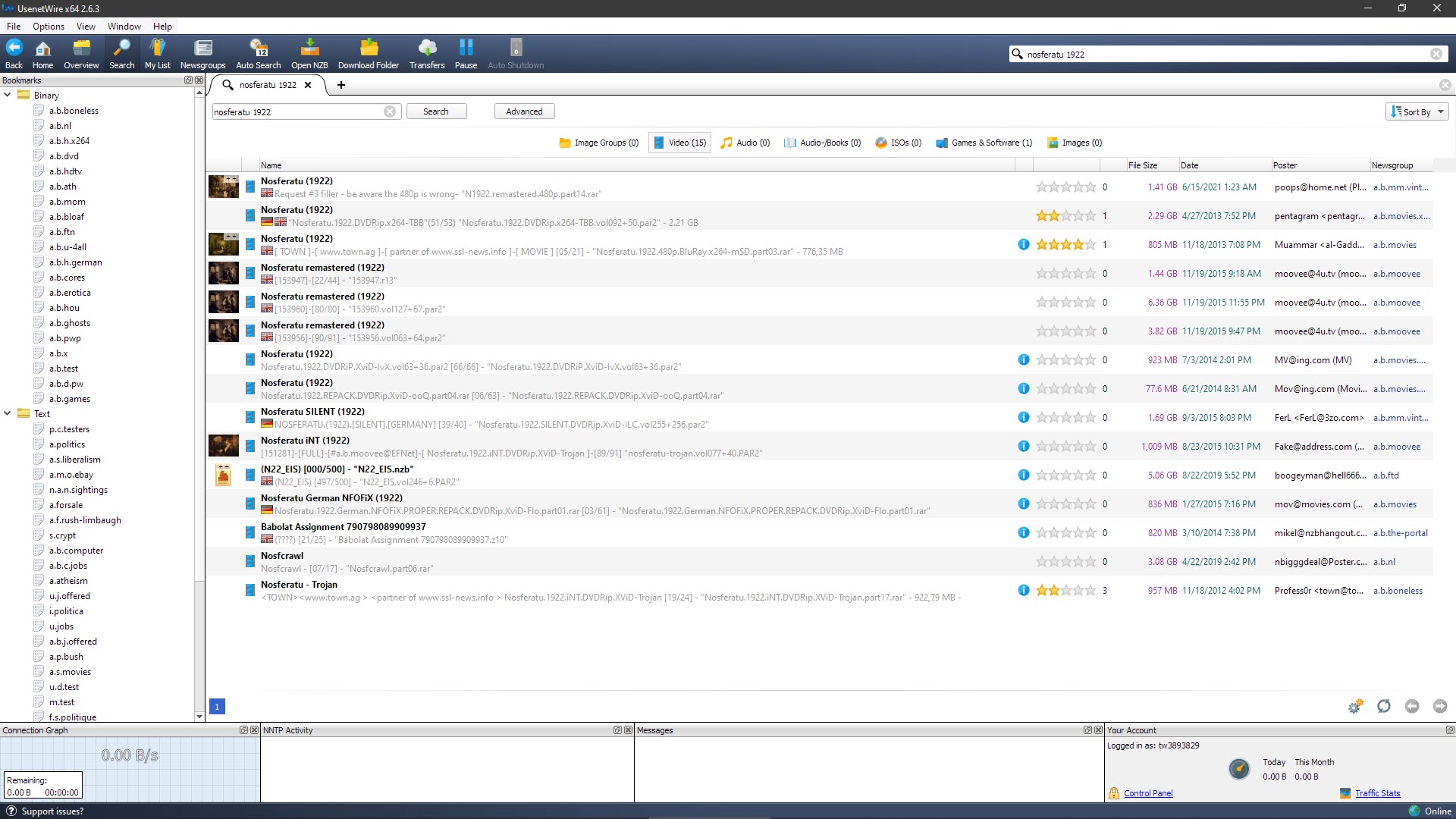Click the Search button

436,111
